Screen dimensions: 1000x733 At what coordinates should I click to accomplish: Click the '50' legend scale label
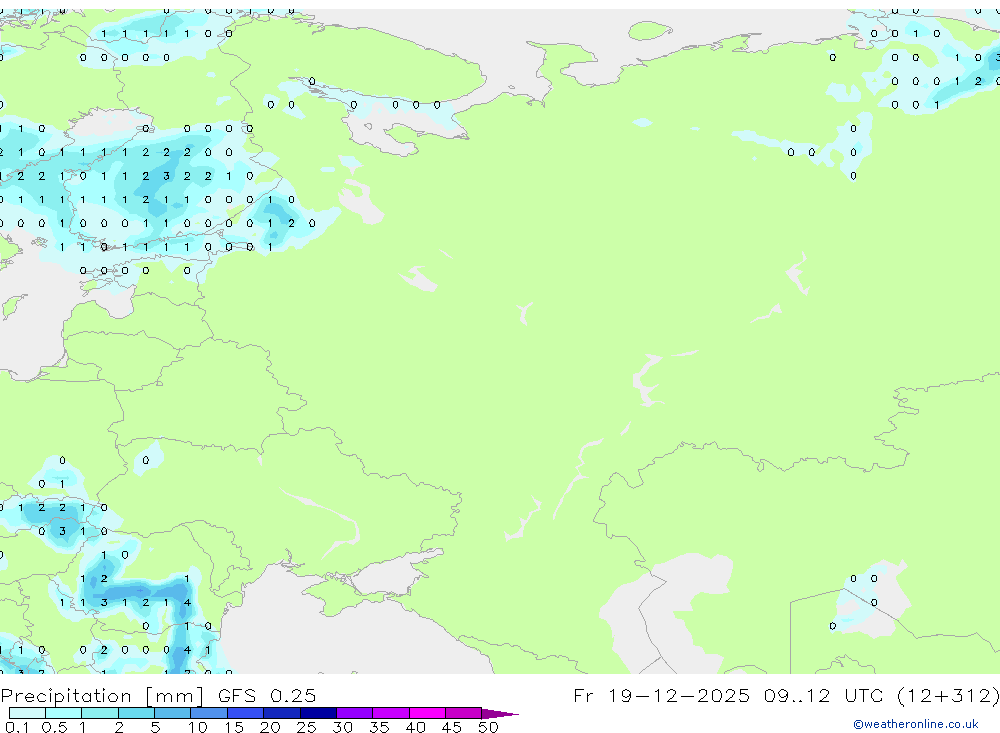point(488,727)
